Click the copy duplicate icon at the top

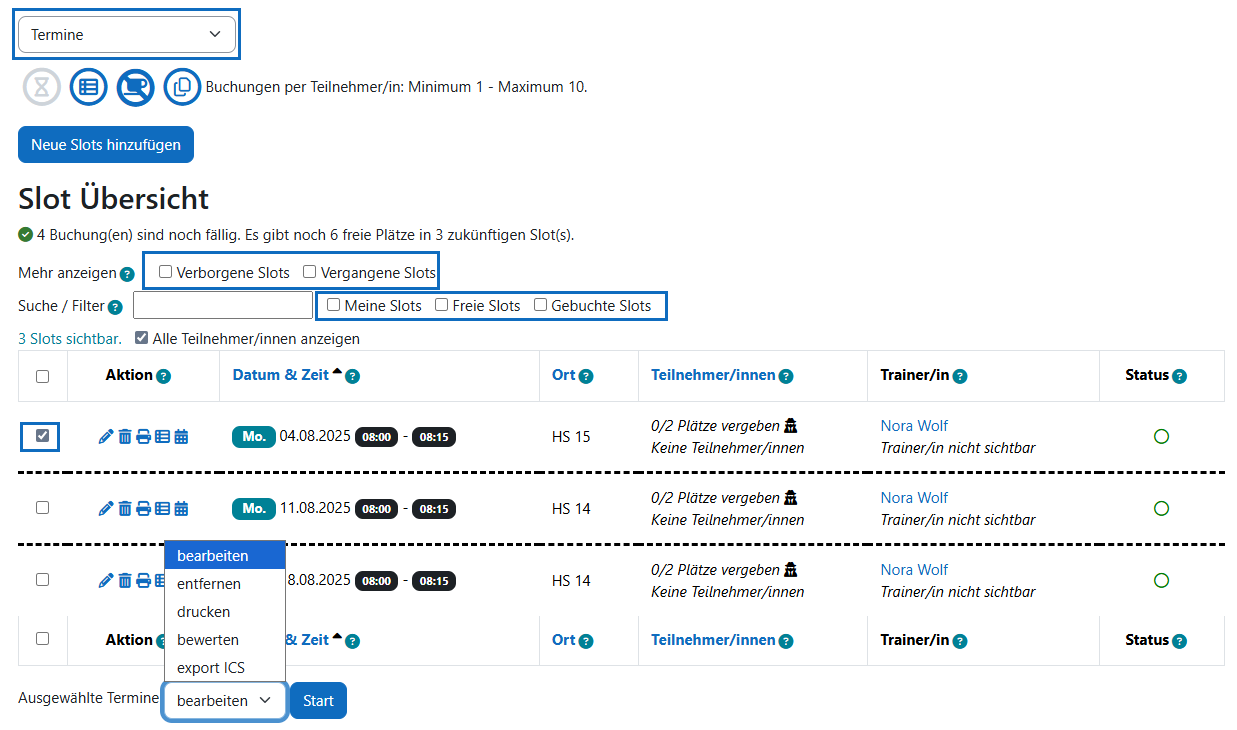pyautogui.click(x=182, y=87)
